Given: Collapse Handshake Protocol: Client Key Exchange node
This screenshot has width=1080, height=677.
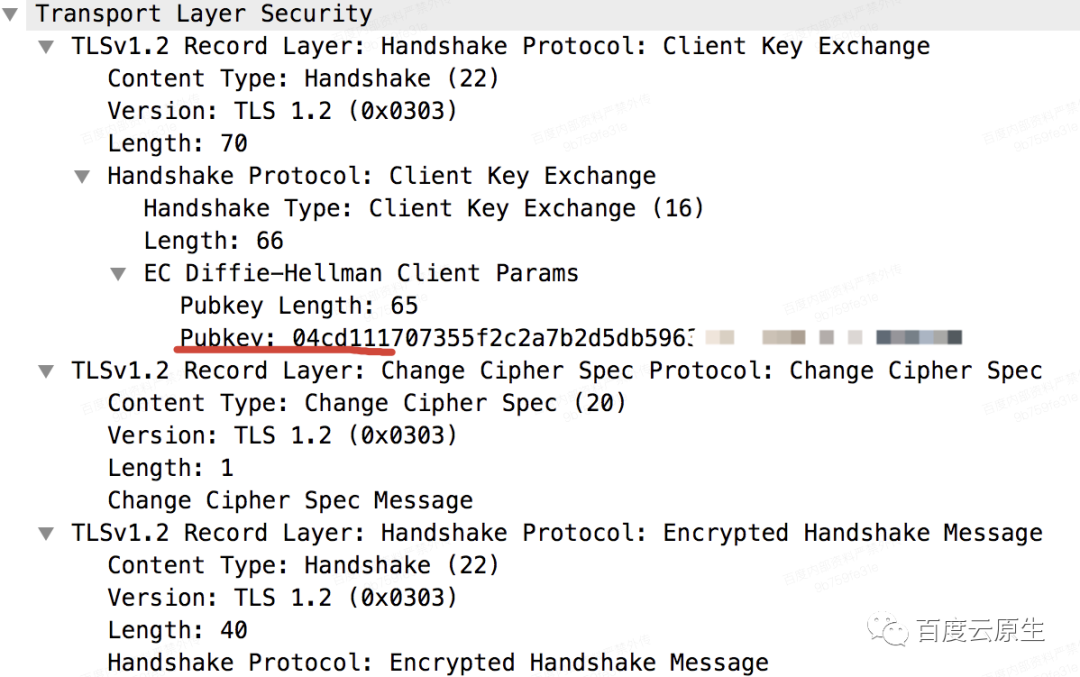Looking at the screenshot, I should pos(82,177).
